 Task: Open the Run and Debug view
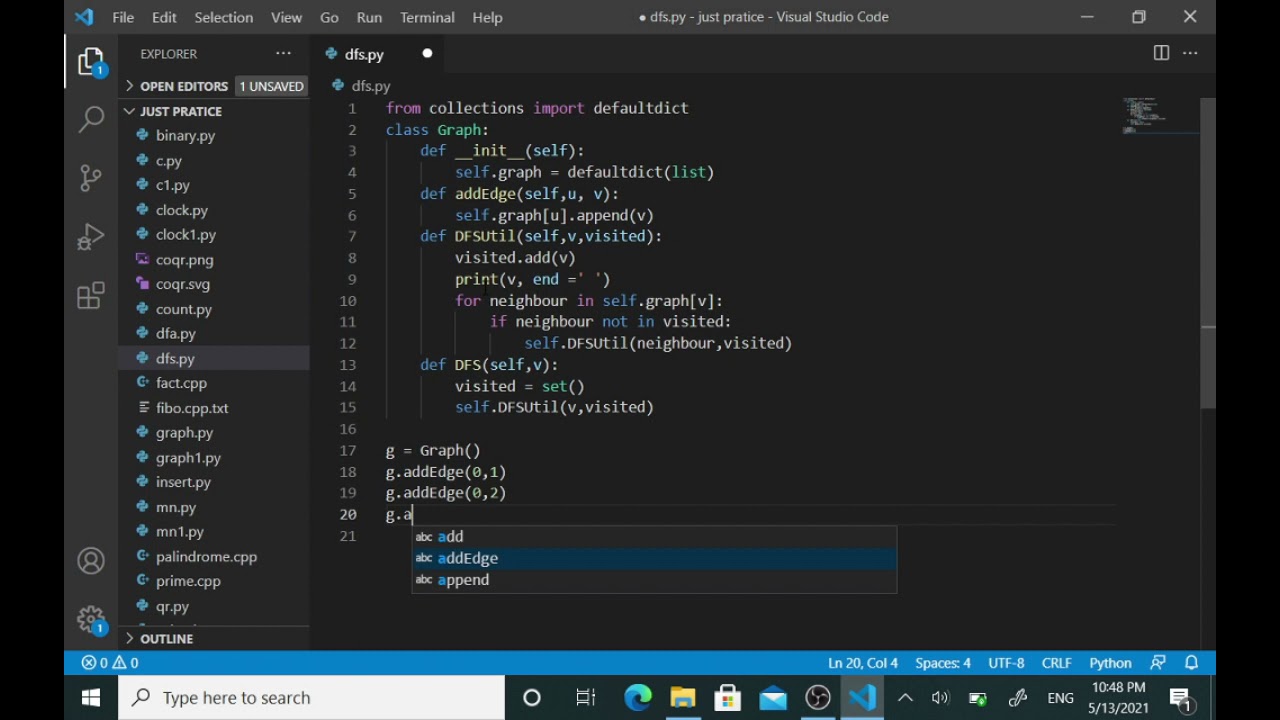pos(91,237)
